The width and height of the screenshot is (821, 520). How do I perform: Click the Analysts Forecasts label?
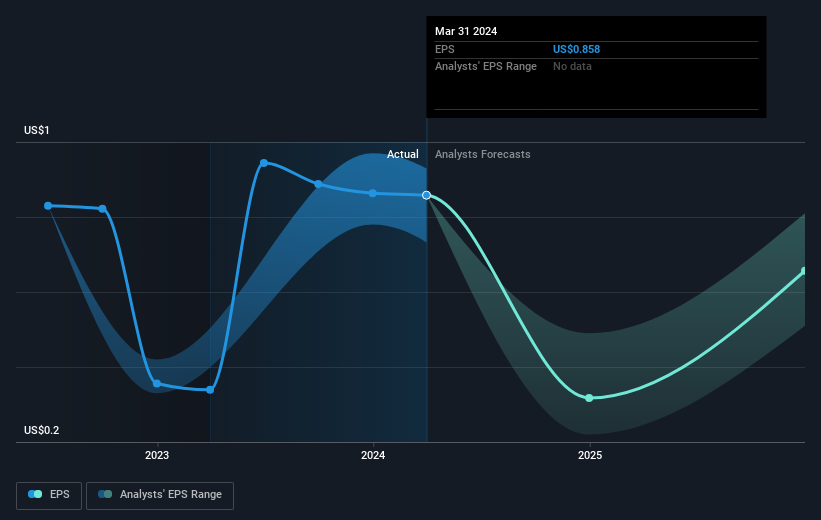pos(482,154)
